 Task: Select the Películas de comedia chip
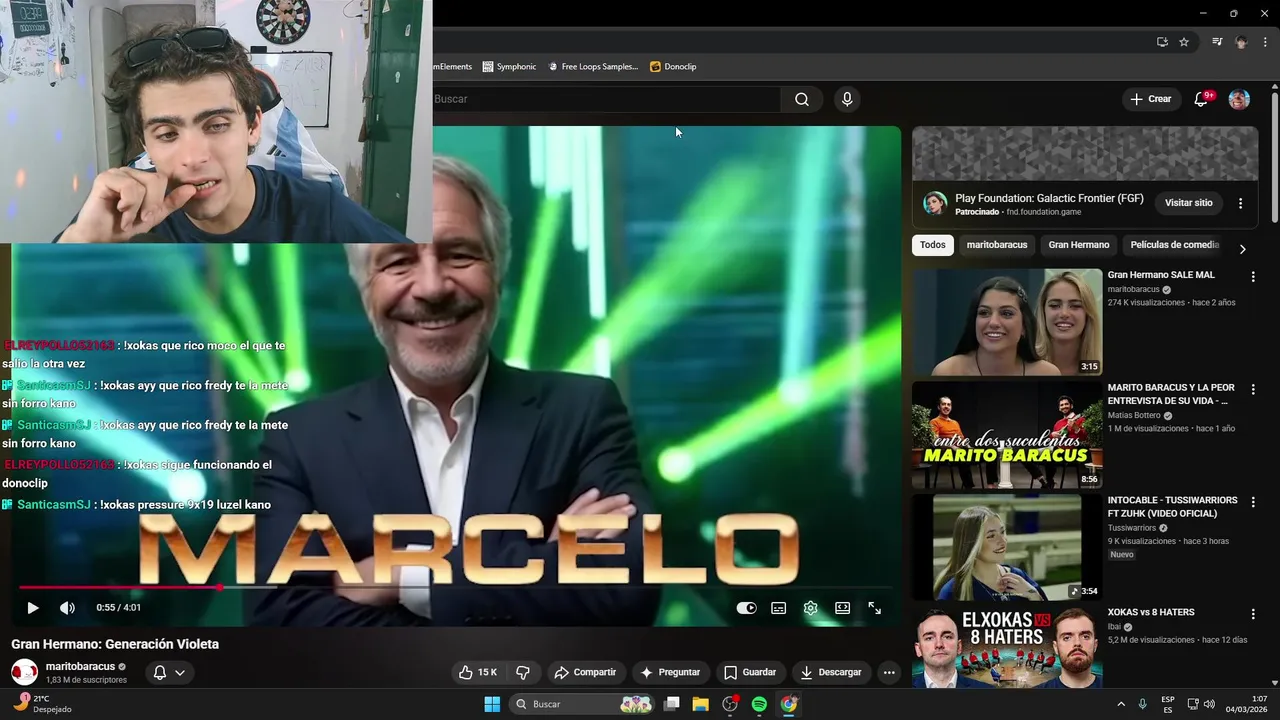click(x=1174, y=245)
